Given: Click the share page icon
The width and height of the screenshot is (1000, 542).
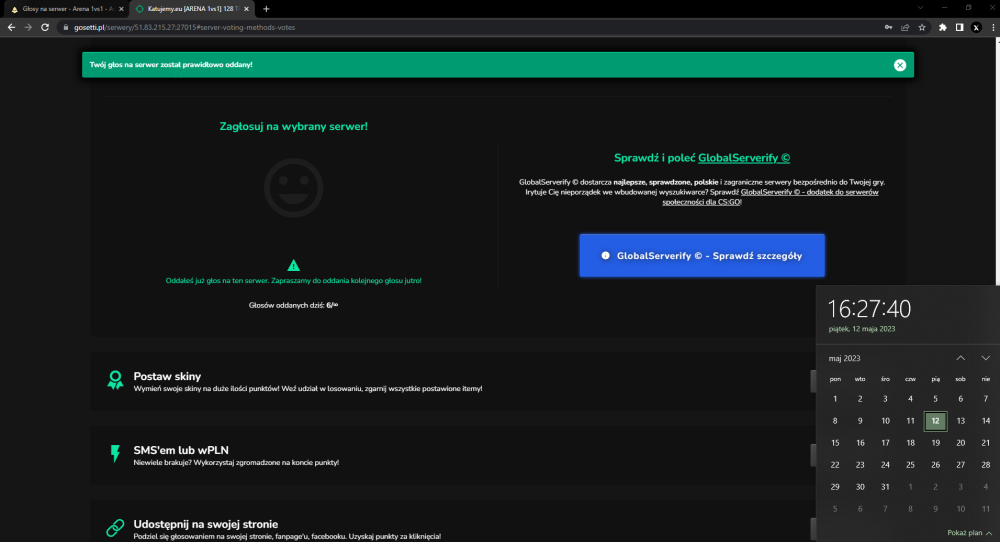Looking at the screenshot, I should pos(905,27).
